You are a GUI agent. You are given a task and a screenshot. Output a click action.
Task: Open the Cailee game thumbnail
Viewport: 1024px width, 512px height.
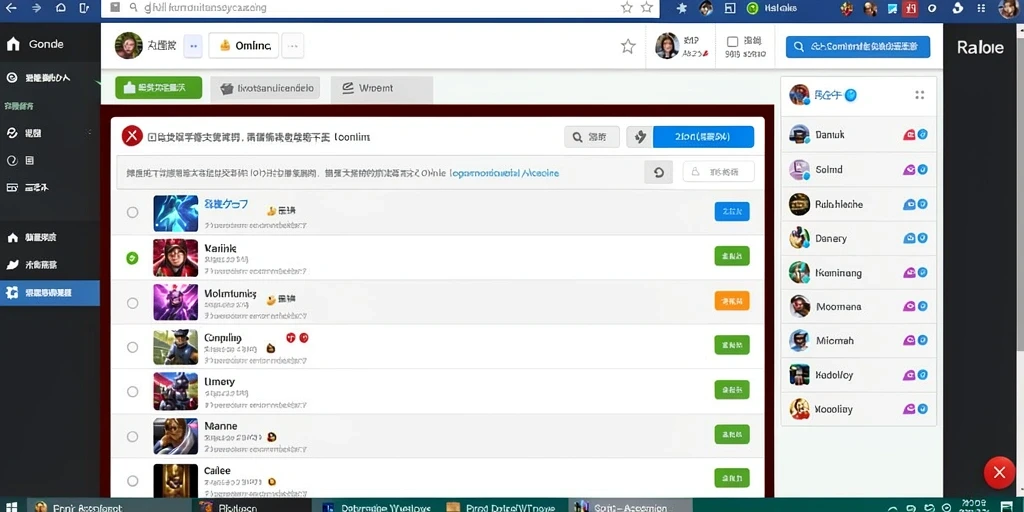point(175,480)
